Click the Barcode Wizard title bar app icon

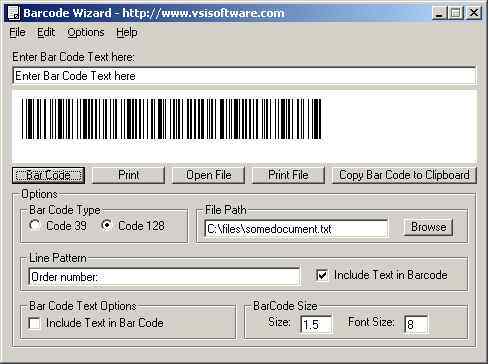(x=14, y=13)
